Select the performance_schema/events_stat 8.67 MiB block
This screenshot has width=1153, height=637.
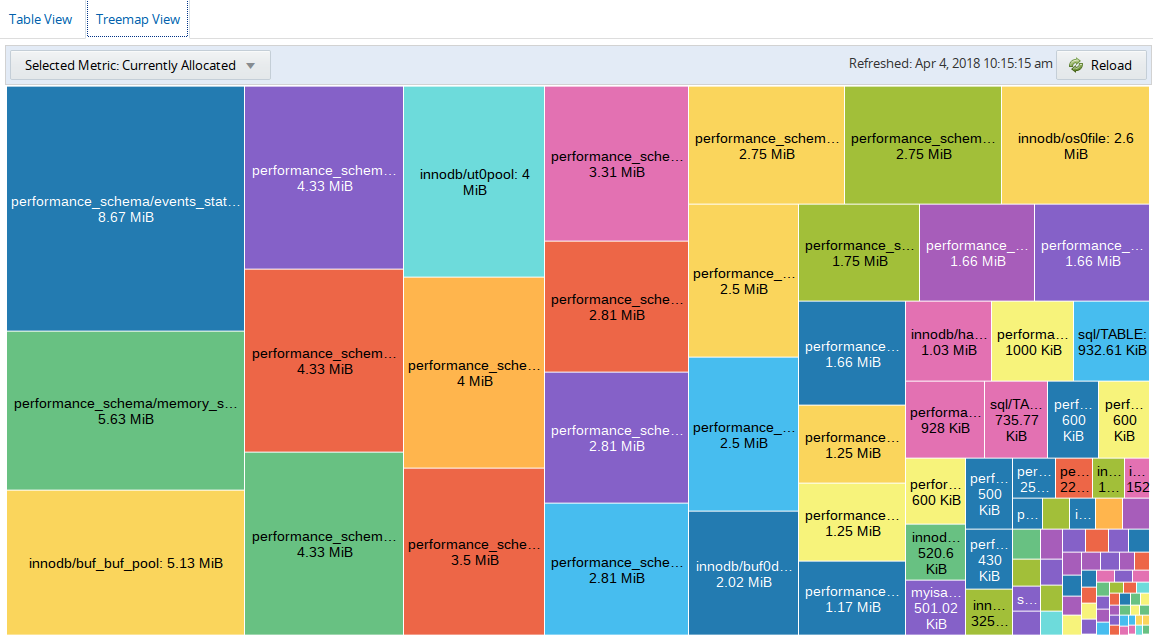click(x=125, y=209)
